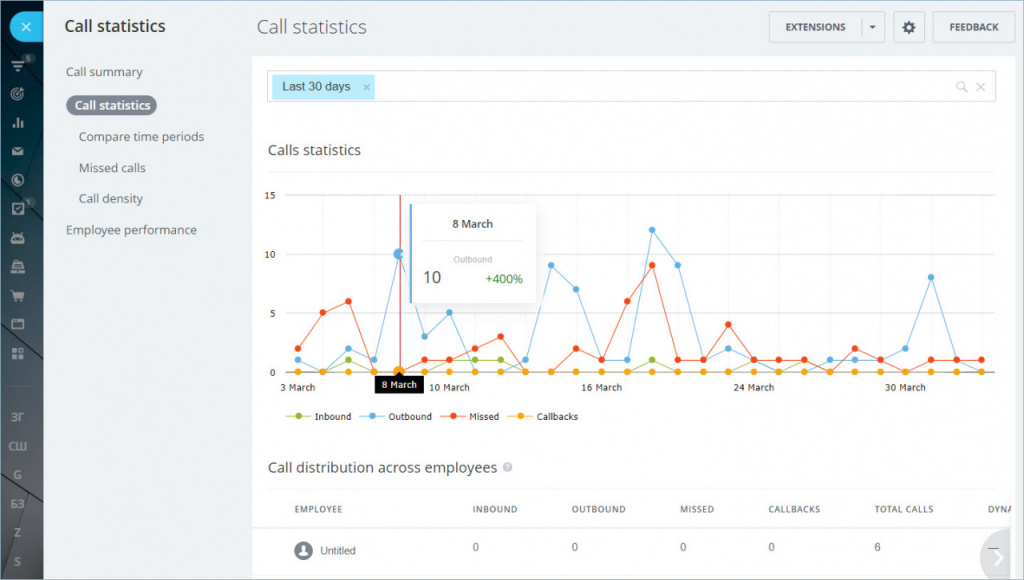Select Missed calls in the side menu
The height and width of the screenshot is (580, 1024).
[112, 168]
